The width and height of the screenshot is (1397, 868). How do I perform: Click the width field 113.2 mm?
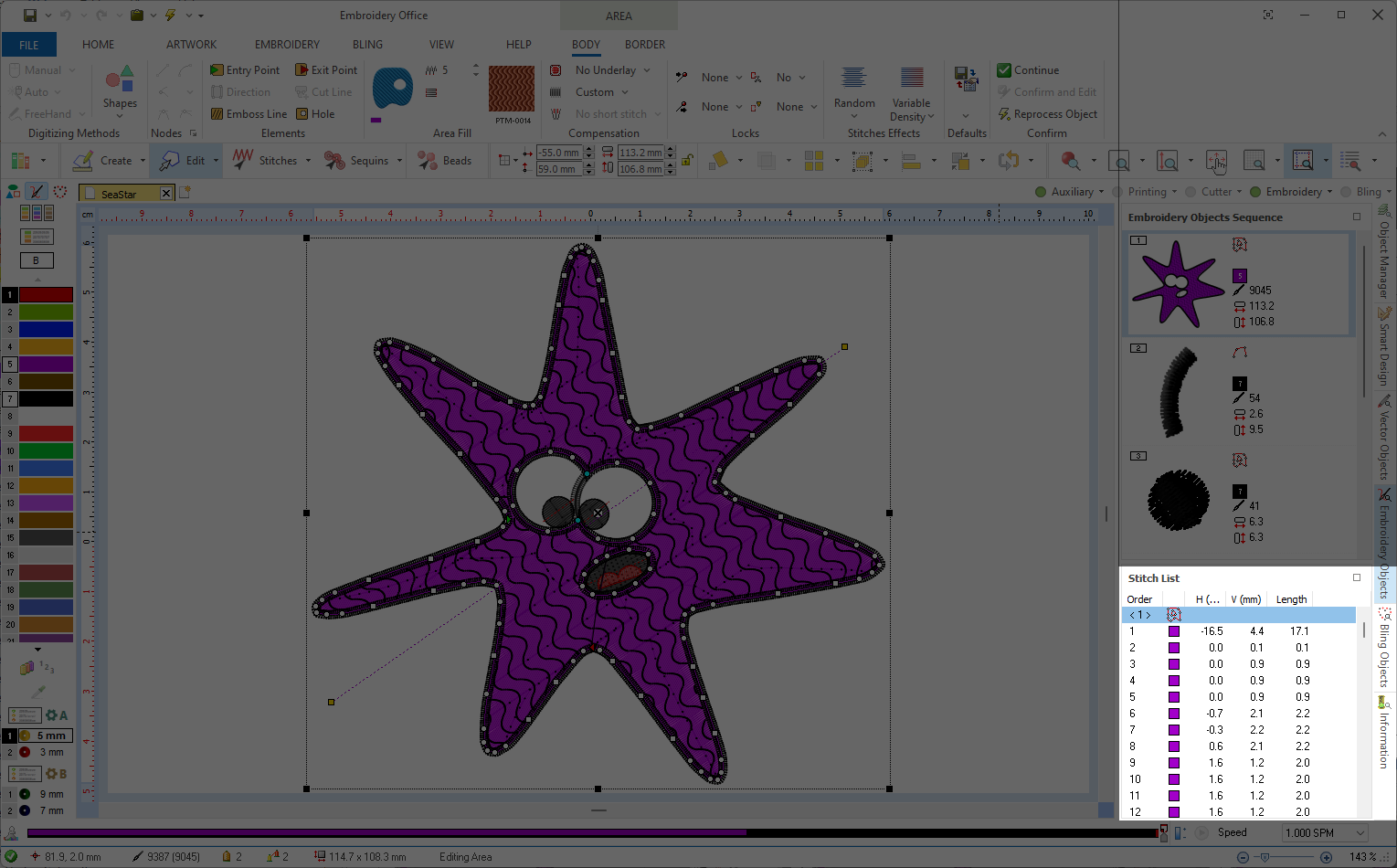641,153
